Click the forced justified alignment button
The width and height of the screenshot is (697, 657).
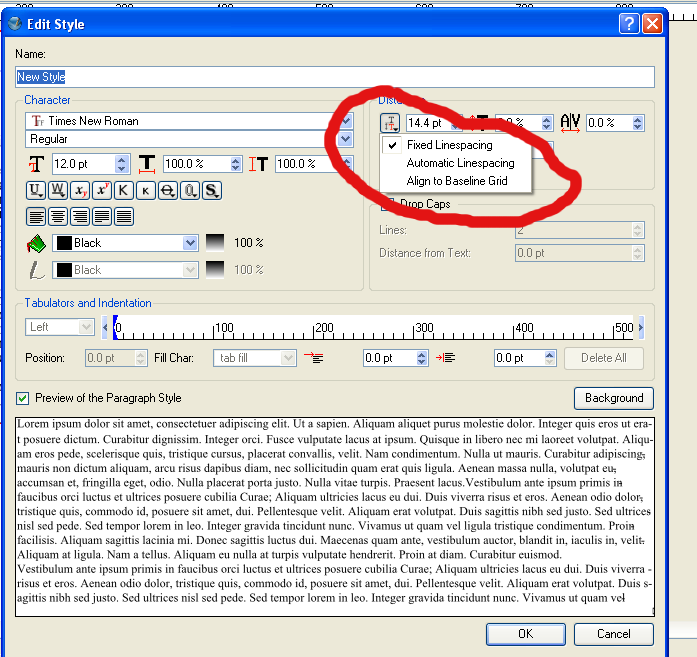124,216
